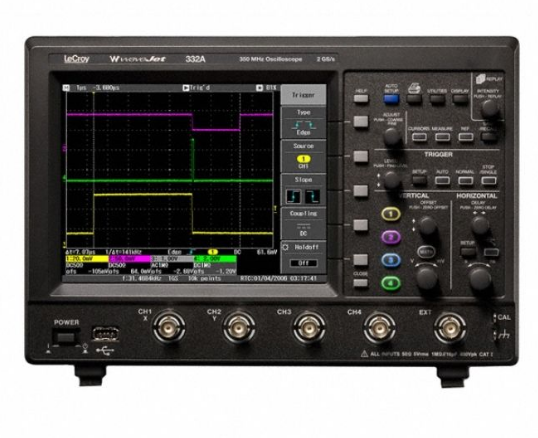Tap the HELP button
This screenshot has height=438, width=538.
click(x=361, y=99)
